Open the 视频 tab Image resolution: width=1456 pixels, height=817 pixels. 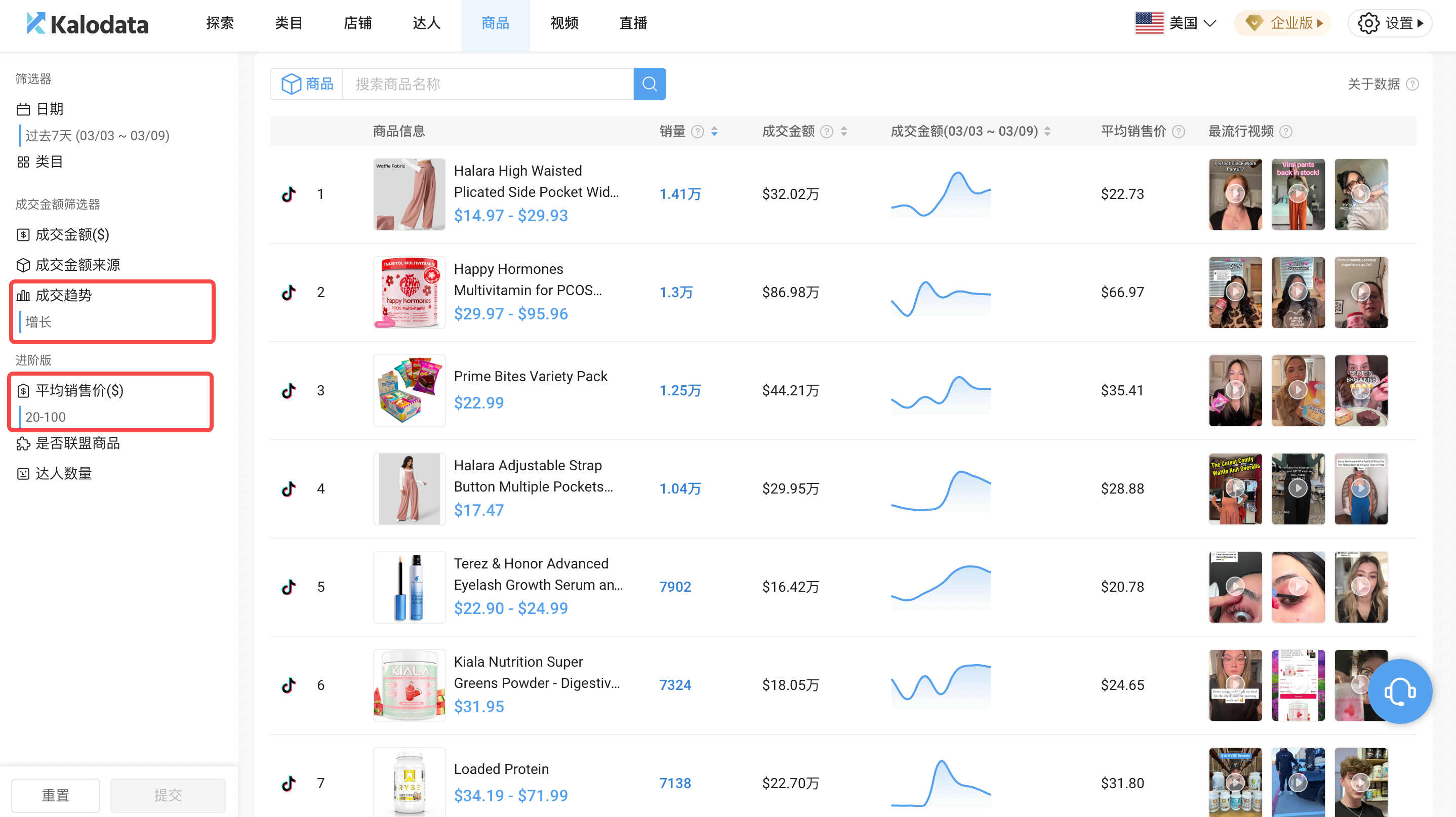click(564, 23)
